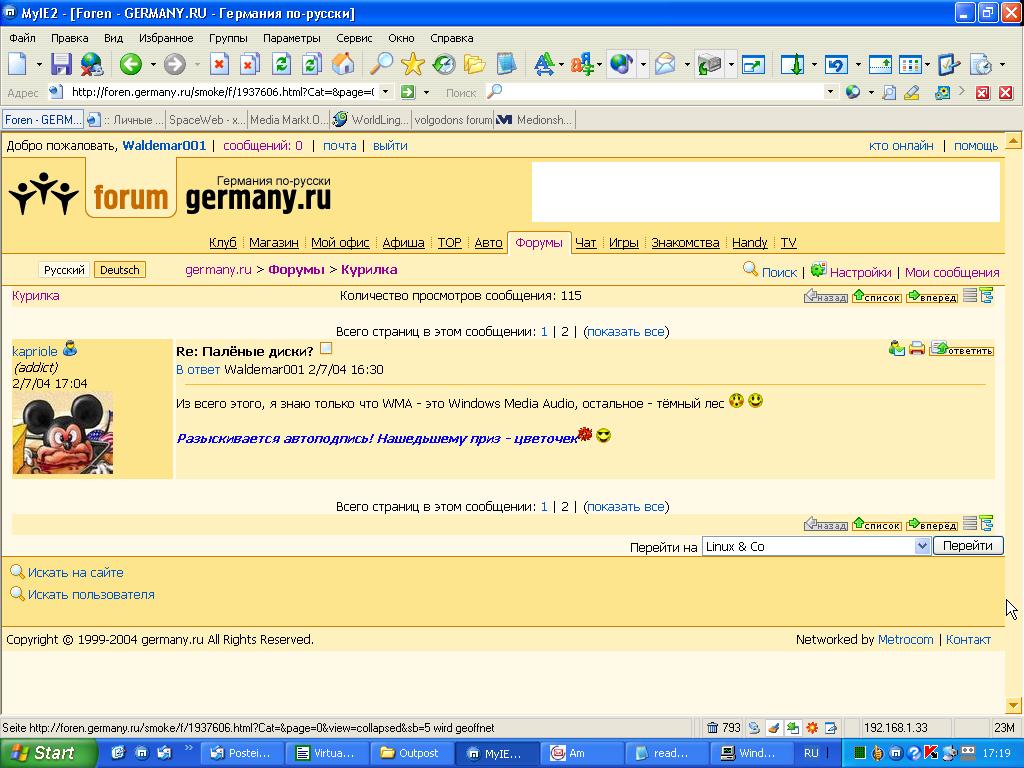The height and width of the screenshot is (768, 1024).
Task: Switch to the SpaceWeb browser tab
Action: [206, 120]
